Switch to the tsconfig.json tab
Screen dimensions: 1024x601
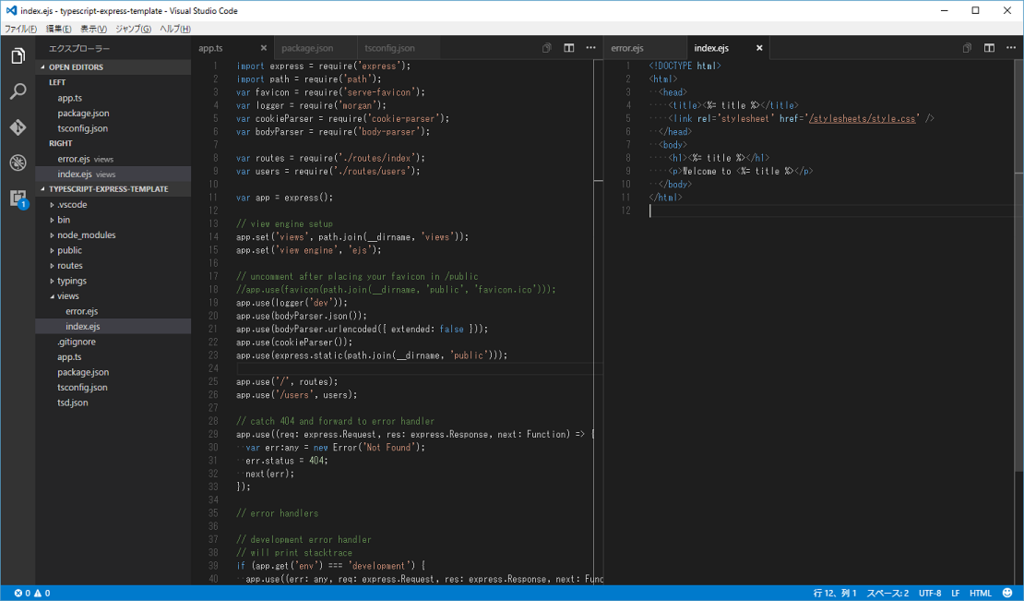point(397,48)
